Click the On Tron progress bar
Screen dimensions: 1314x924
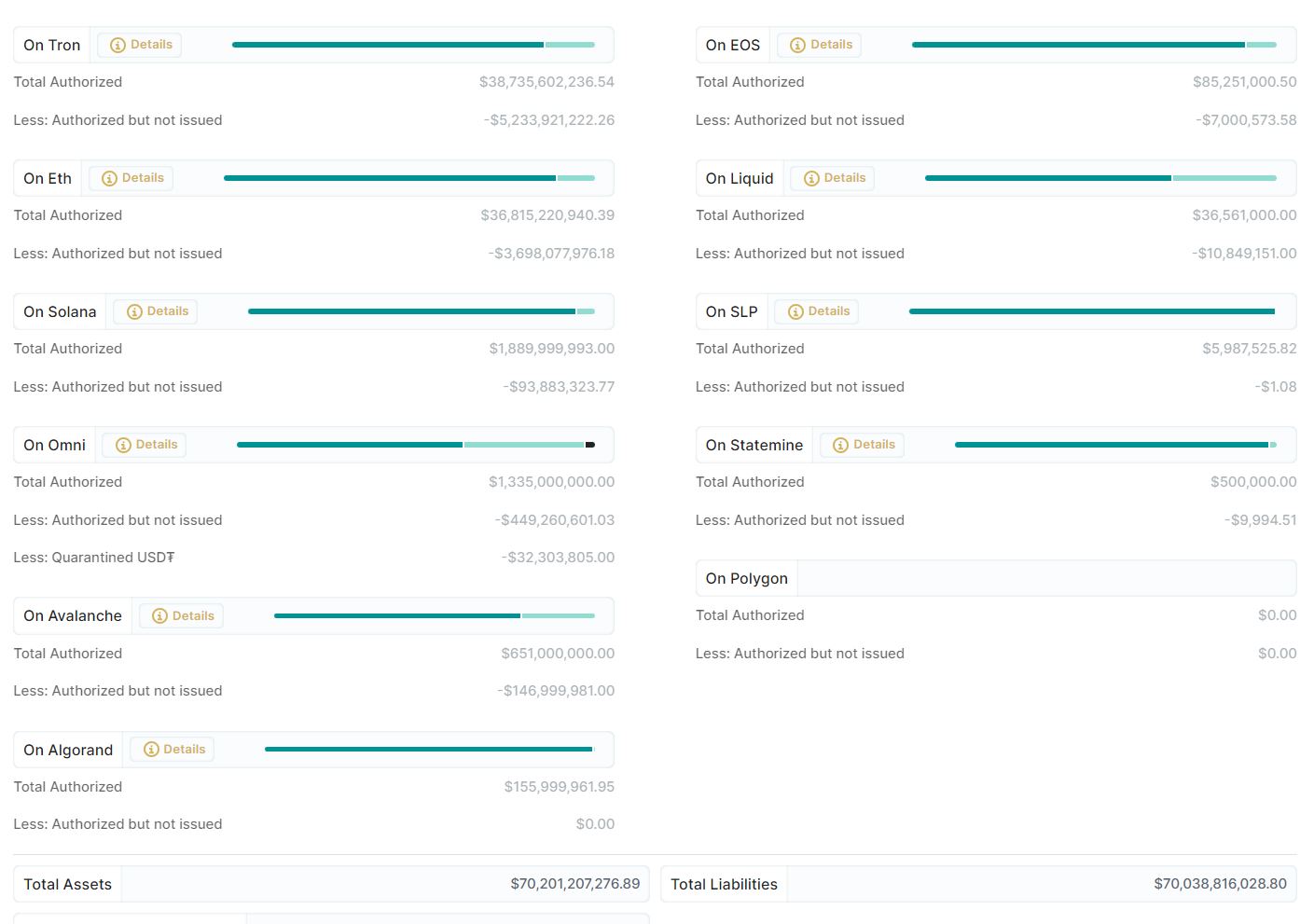coord(413,45)
